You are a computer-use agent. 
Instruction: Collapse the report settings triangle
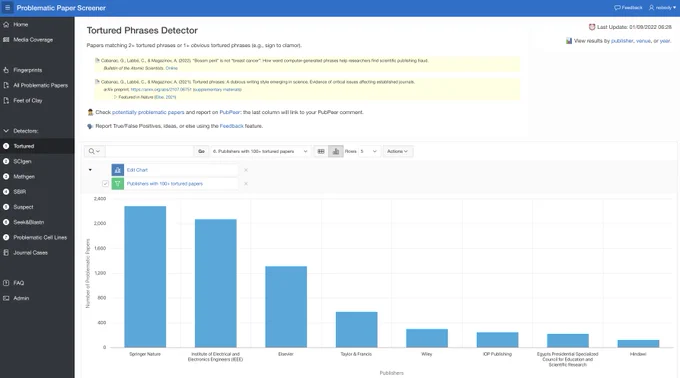point(90,170)
